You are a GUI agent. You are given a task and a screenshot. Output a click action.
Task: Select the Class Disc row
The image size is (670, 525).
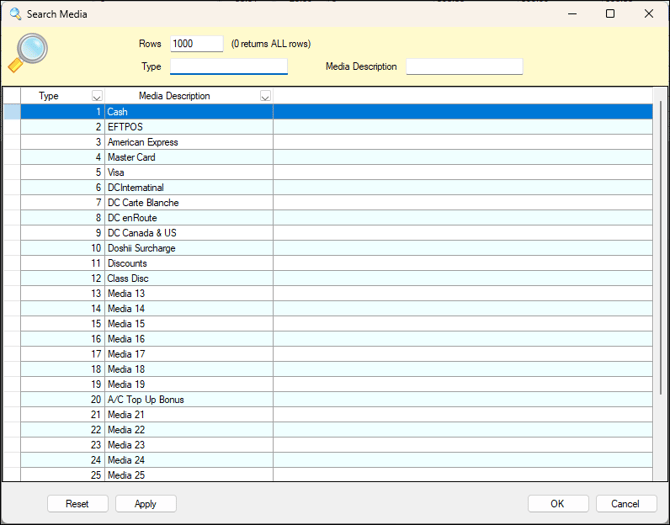(336, 279)
